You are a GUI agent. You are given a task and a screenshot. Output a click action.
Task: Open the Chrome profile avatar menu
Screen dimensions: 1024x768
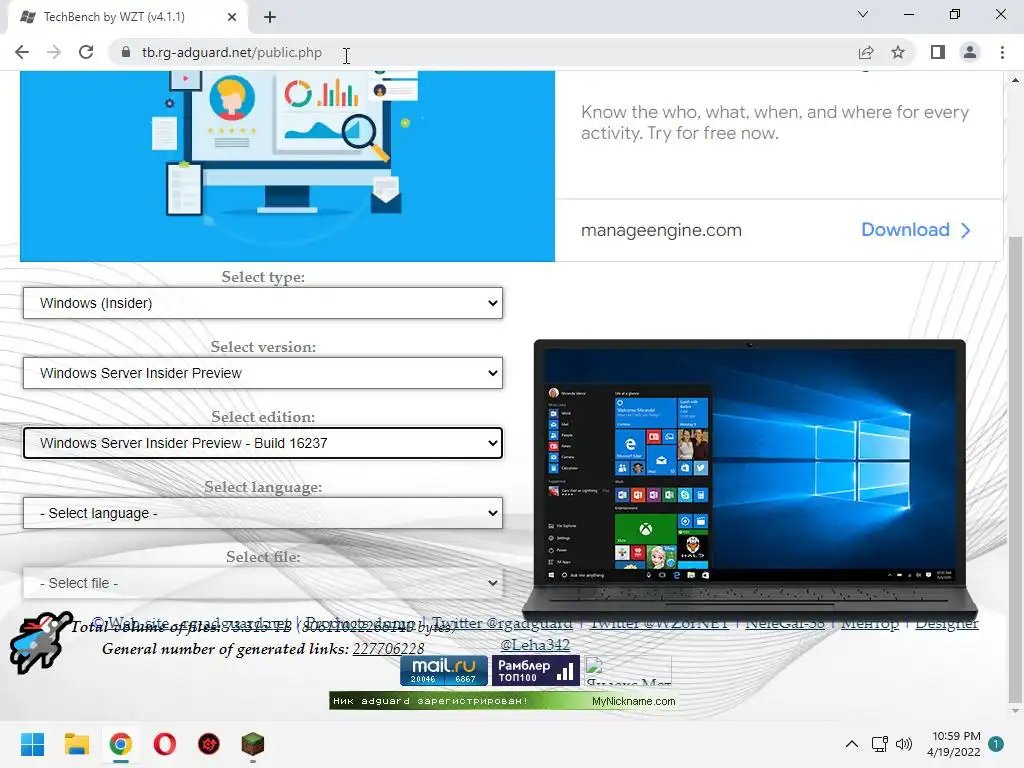tap(970, 52)
